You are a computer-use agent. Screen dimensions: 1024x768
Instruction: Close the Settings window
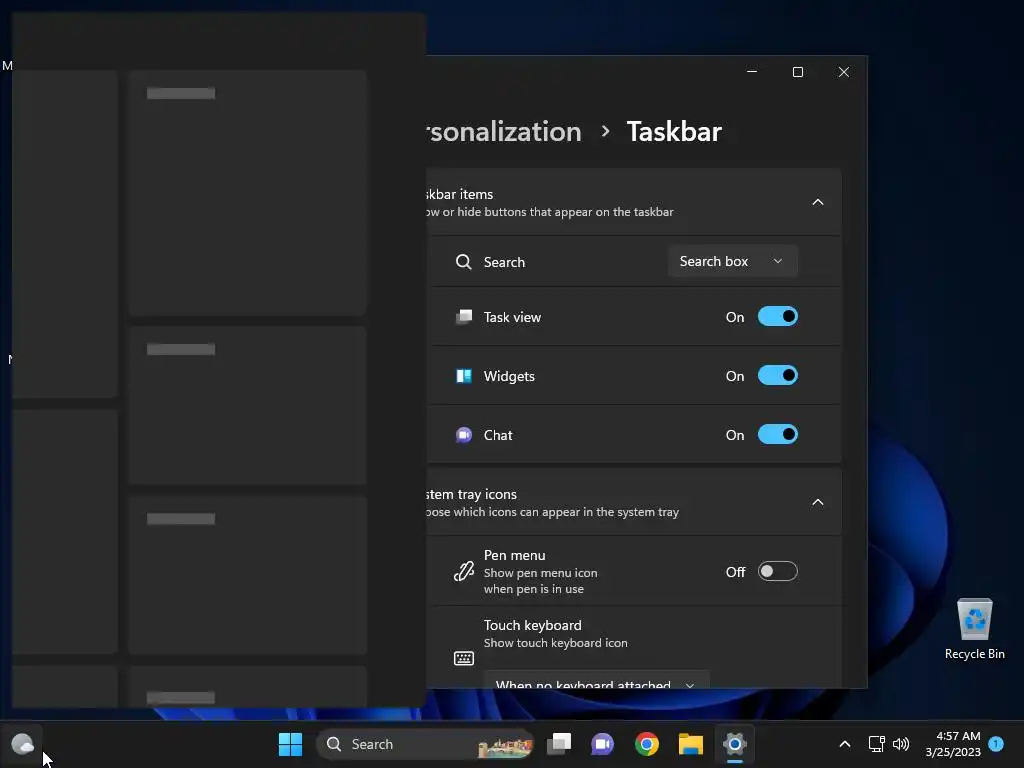coord(844,72)
